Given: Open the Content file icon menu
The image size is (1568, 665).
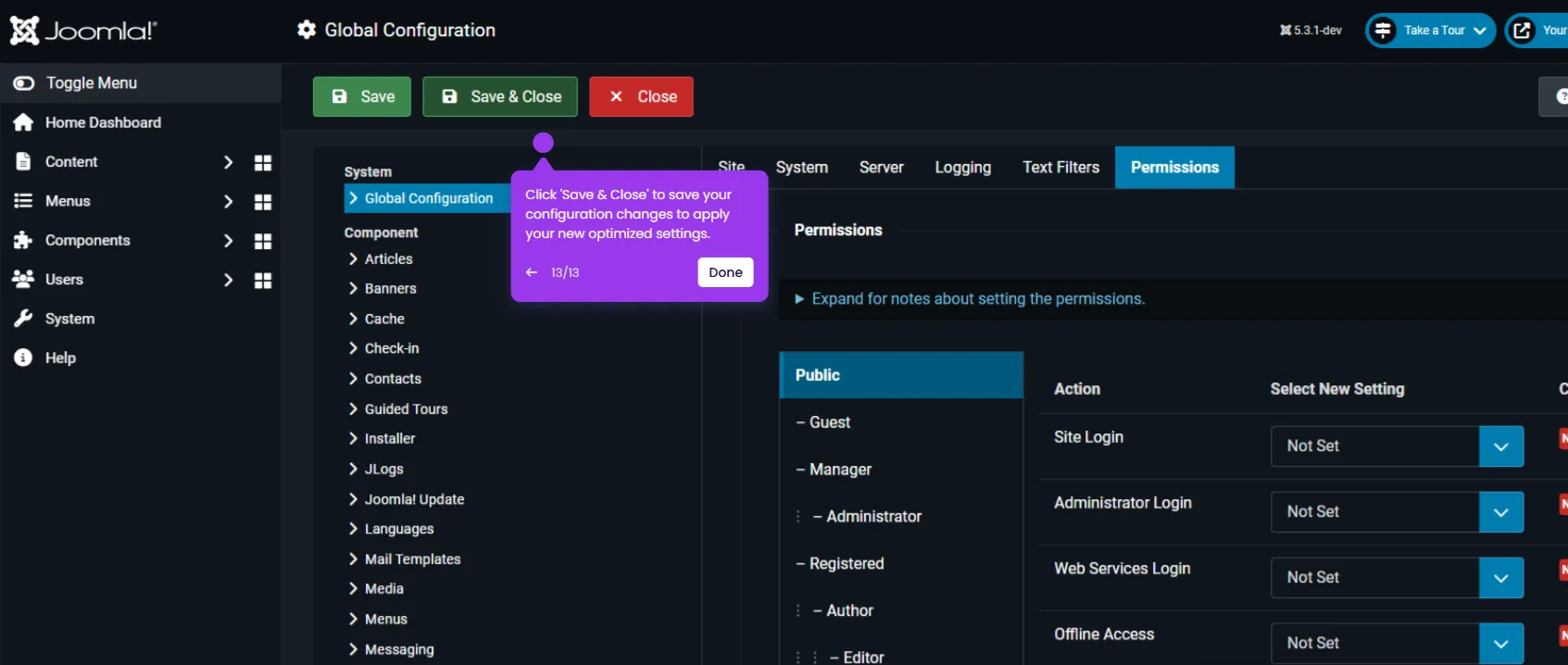Looking at the screenshot, I should [x=23, y=161].
